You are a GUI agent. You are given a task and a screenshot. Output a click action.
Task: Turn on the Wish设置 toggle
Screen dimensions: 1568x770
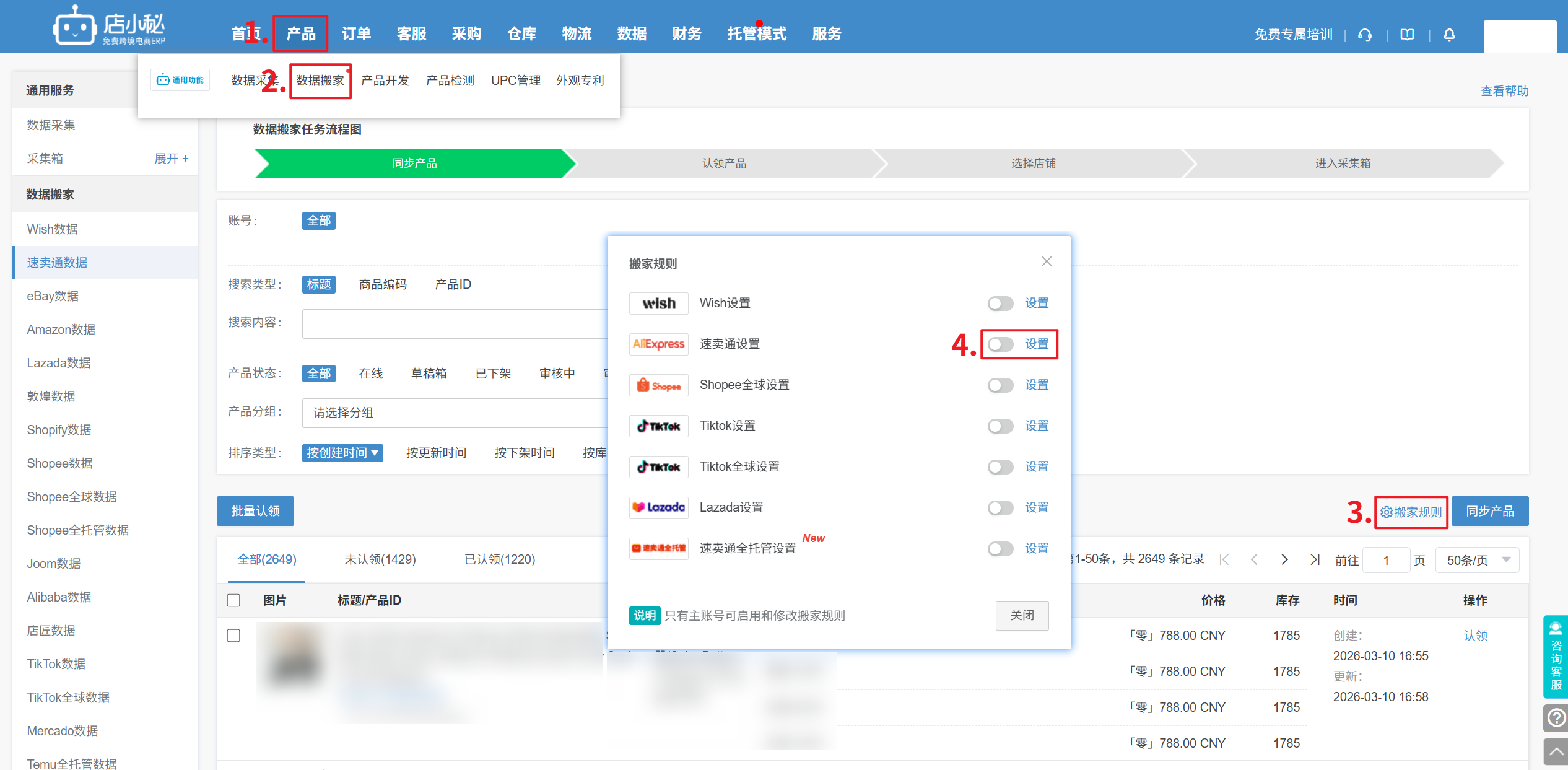click(1000, 303)
